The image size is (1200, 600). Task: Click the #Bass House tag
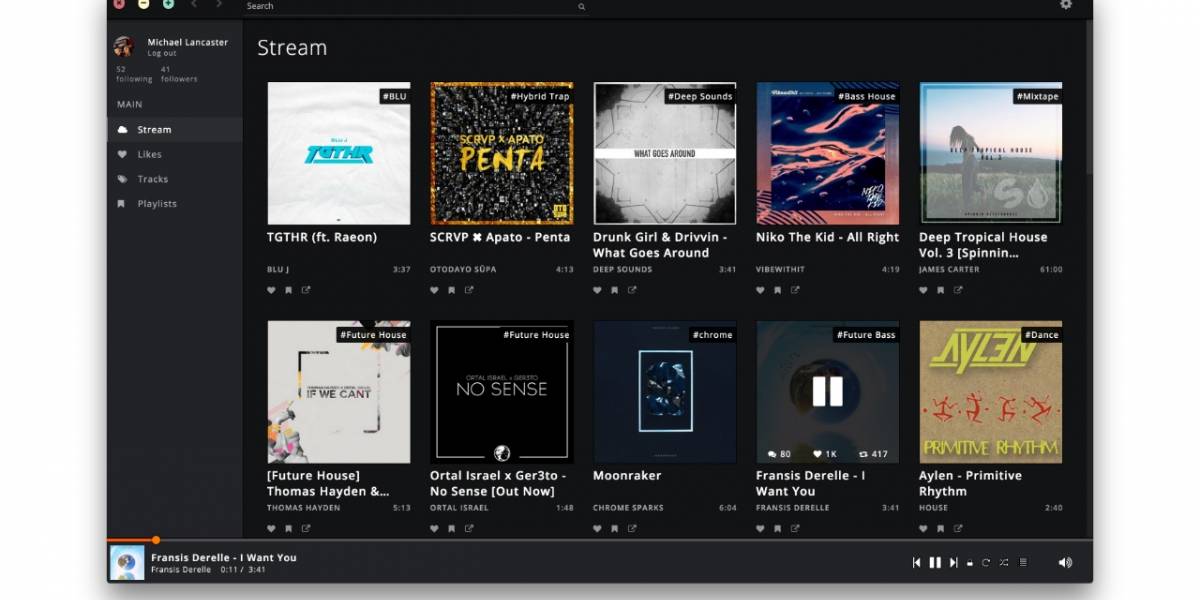pos(866,96)
